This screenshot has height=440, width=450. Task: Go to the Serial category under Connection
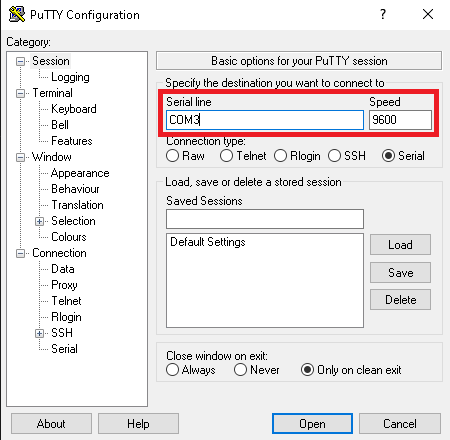click(64, 349)
